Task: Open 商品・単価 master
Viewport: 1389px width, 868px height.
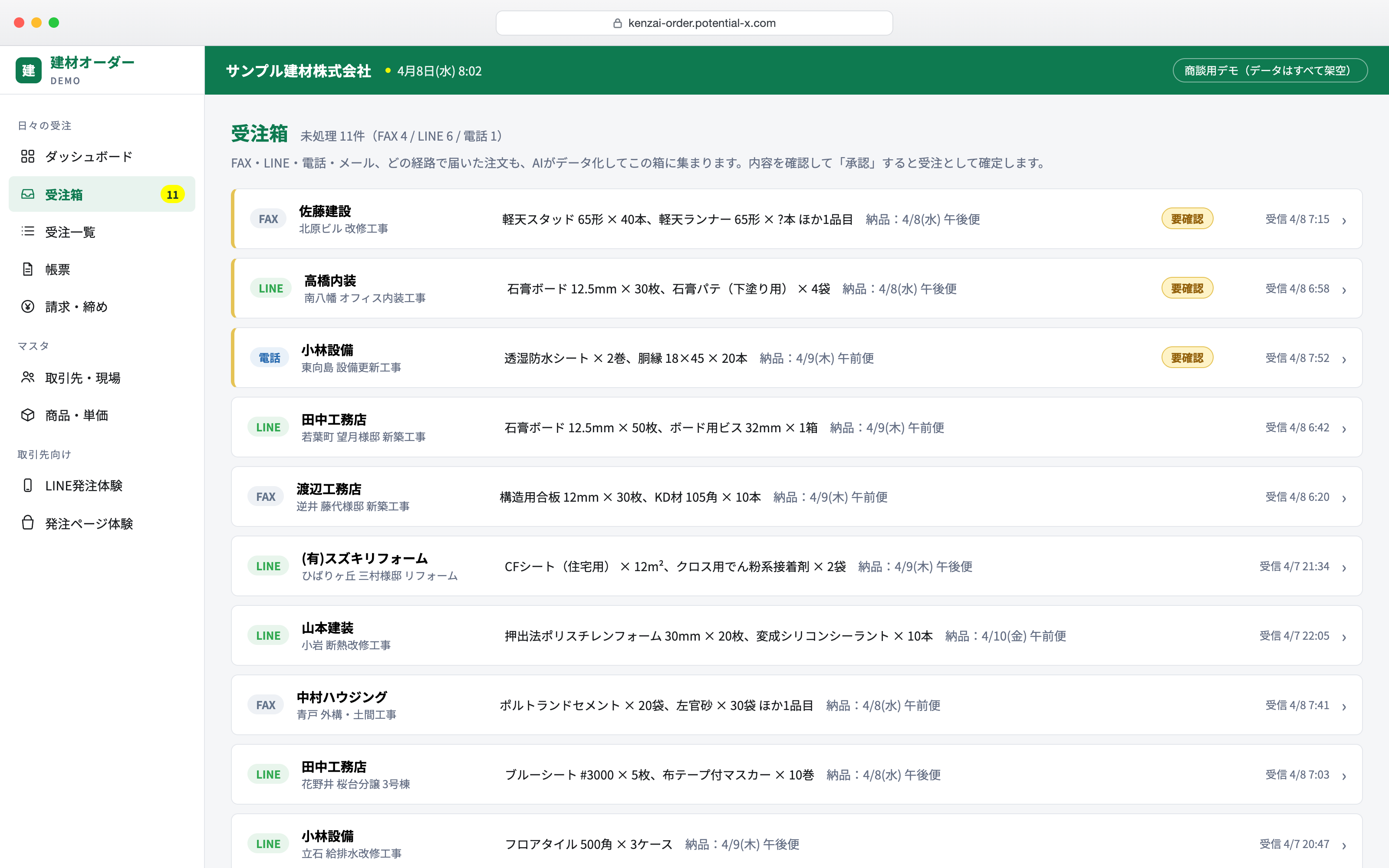Action: [102, 415]
